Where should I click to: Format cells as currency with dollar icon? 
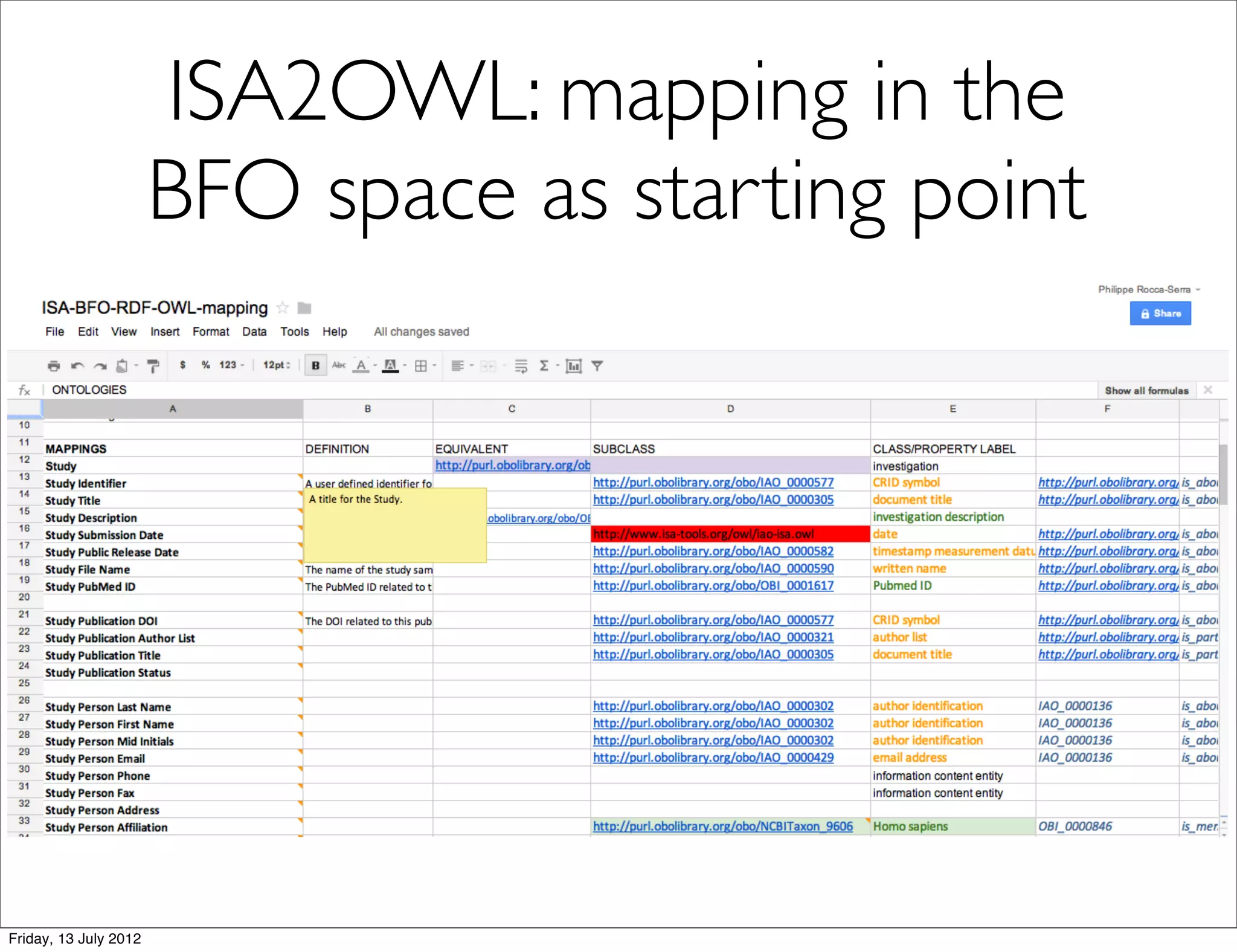click(x=182, y=365)
